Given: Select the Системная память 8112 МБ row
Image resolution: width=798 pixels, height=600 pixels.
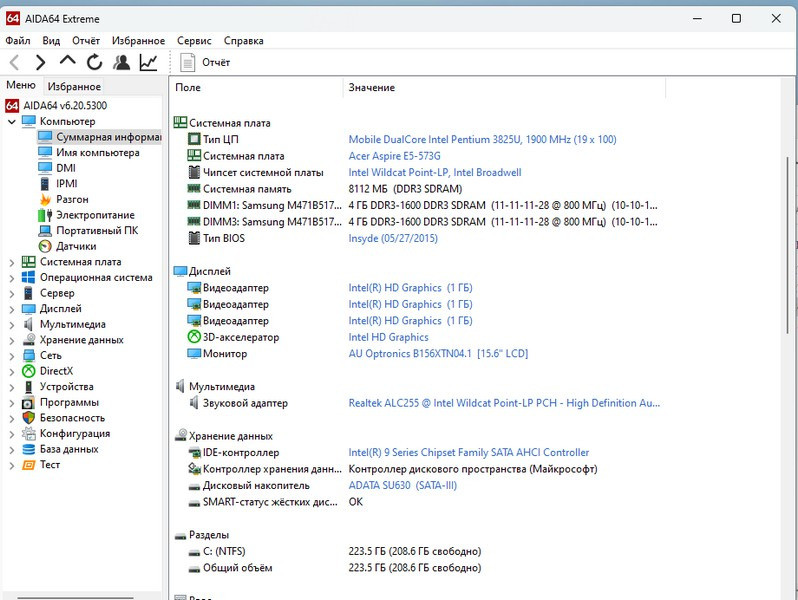Looking at the screenshot, I should click(325, 189).
